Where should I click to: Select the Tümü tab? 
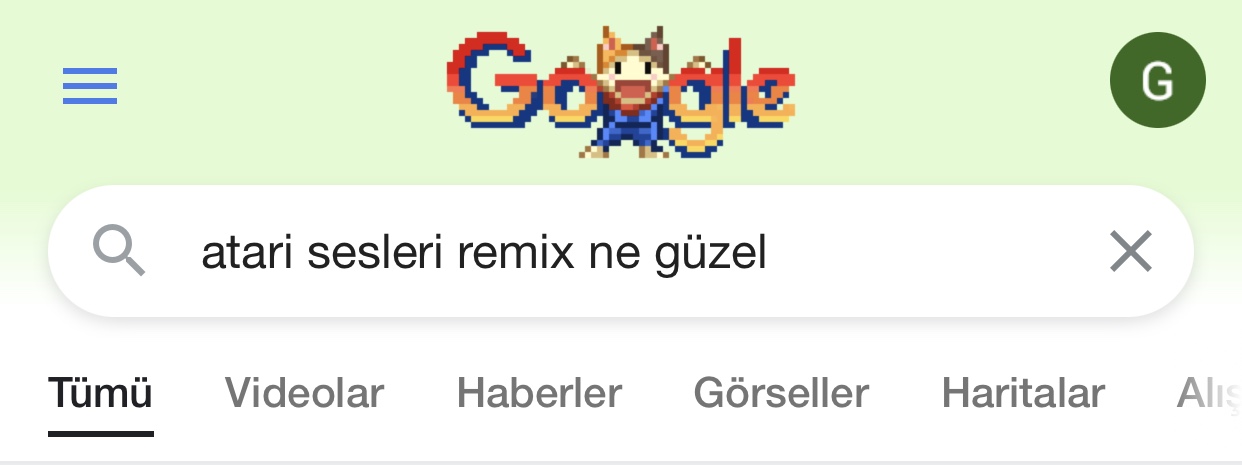[100, 393]
